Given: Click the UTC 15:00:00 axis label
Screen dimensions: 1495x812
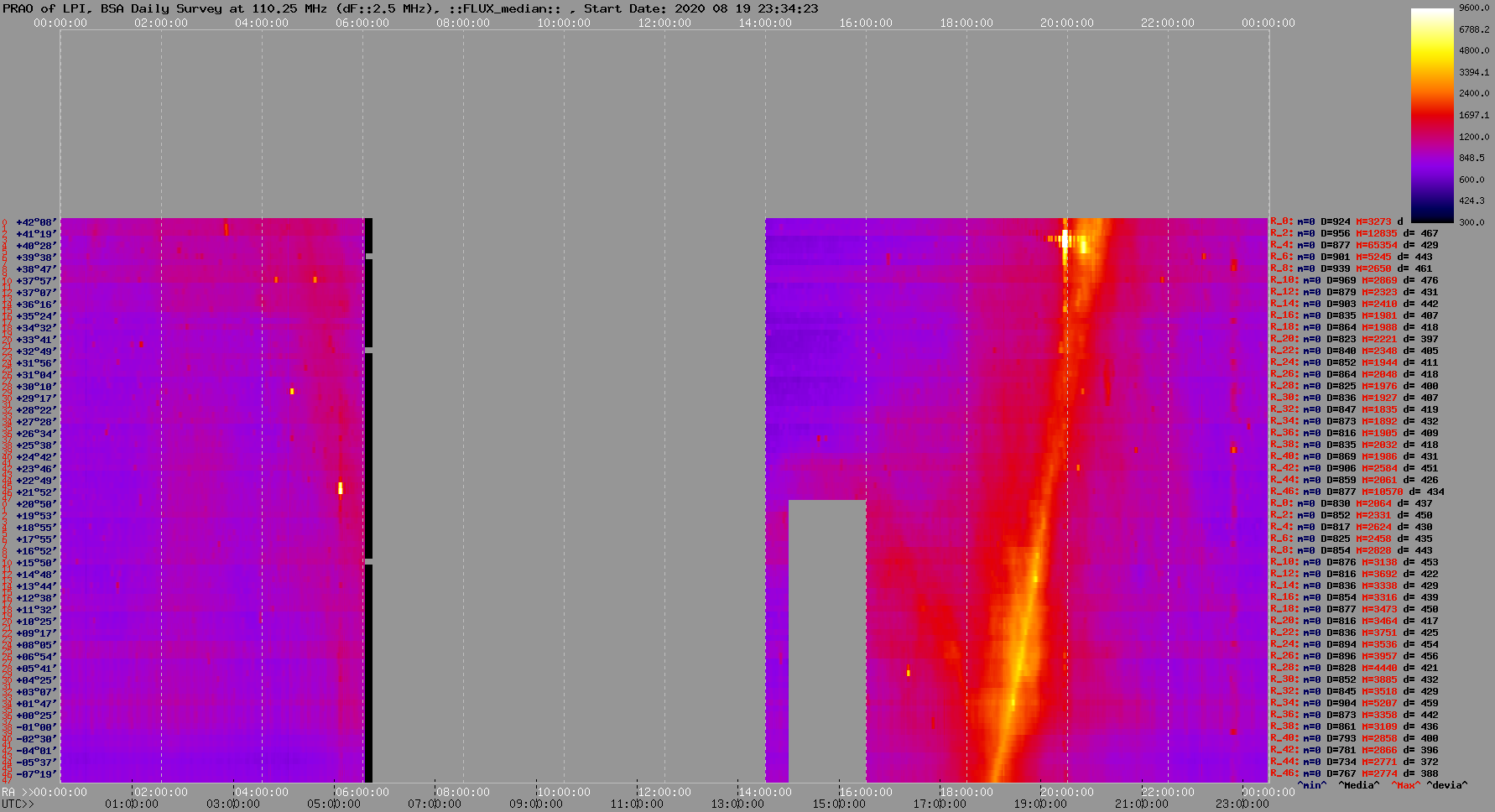Looking at the screenshot, I should coord(838,804).
